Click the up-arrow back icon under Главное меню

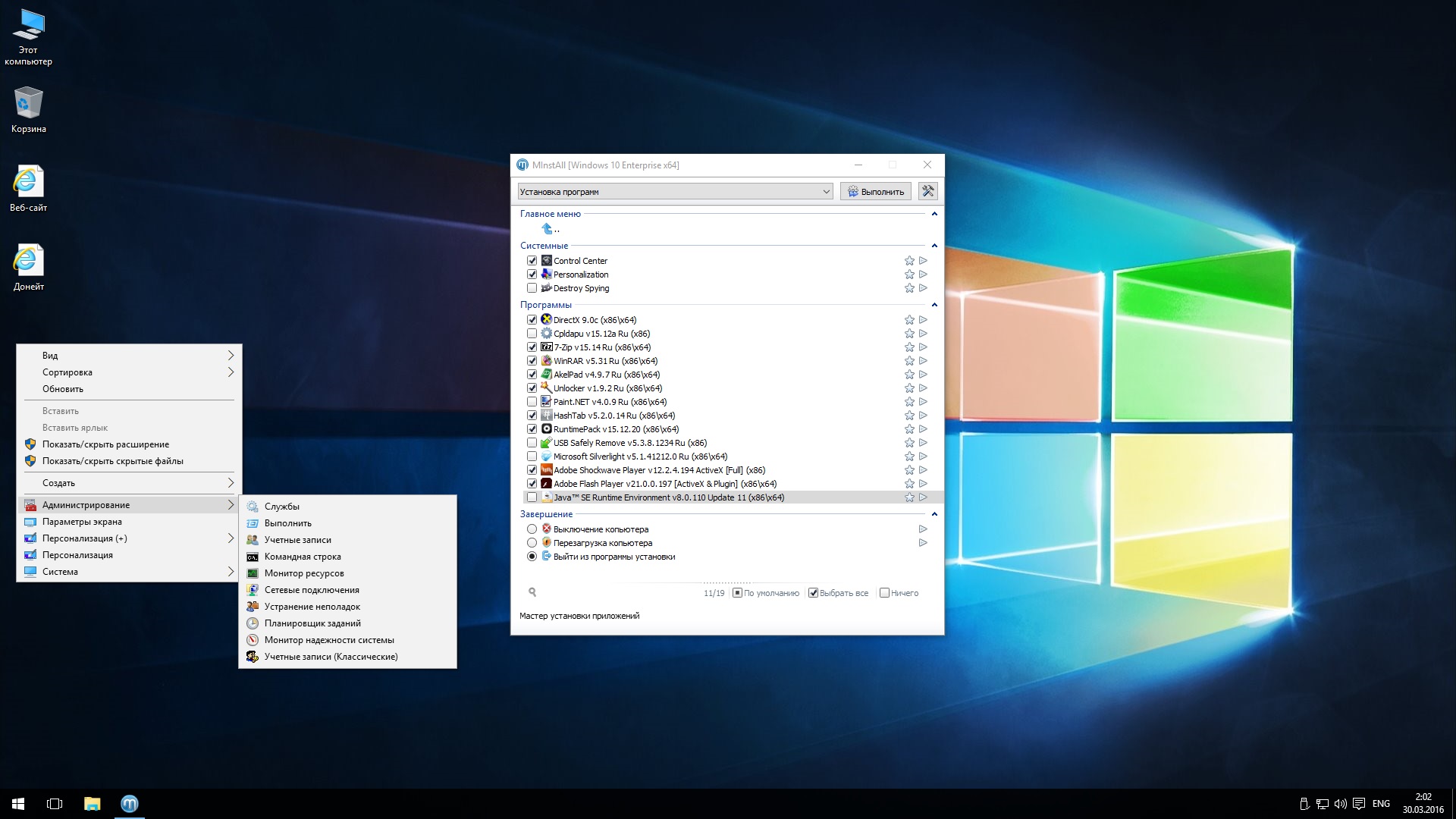point(547,228)
